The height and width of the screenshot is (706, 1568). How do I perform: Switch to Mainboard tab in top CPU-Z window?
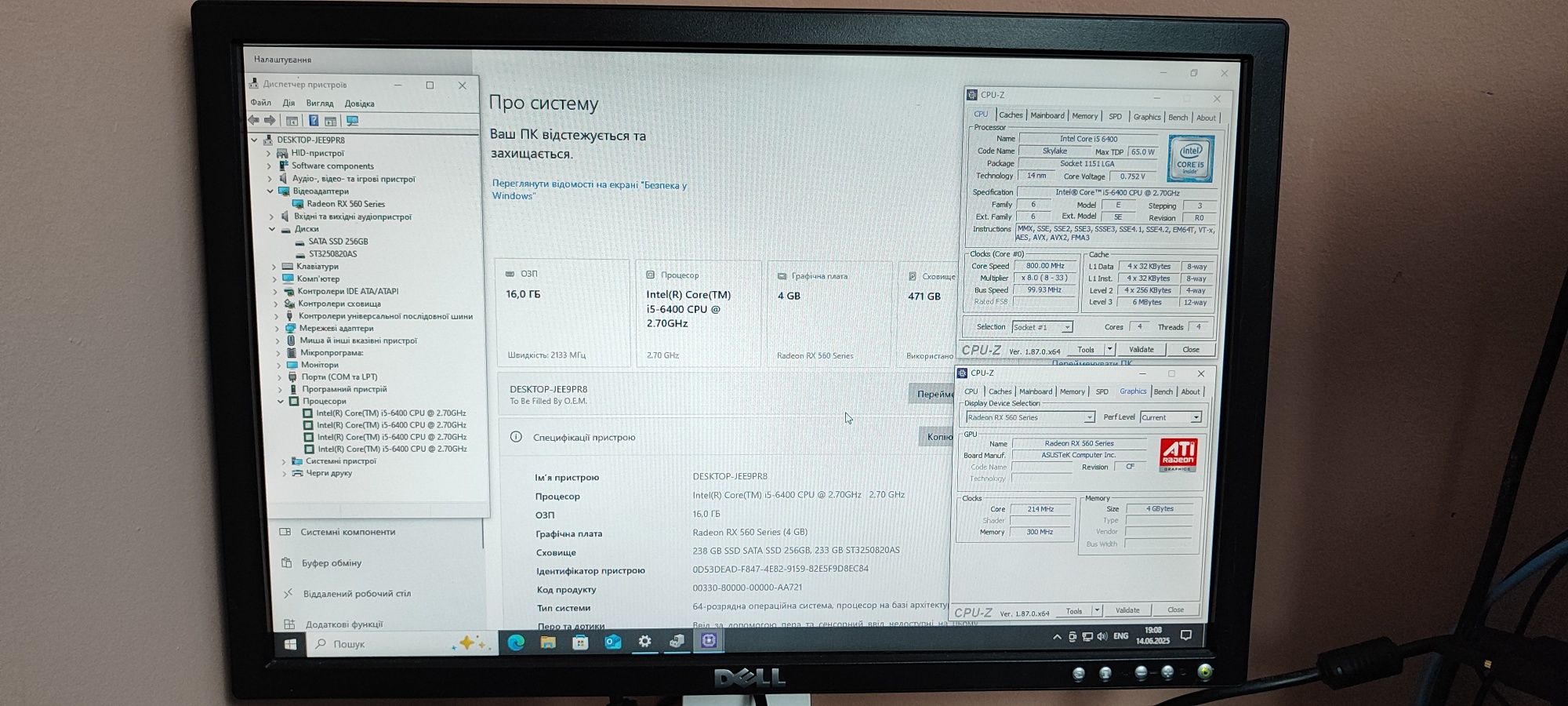click(1047, 115)
